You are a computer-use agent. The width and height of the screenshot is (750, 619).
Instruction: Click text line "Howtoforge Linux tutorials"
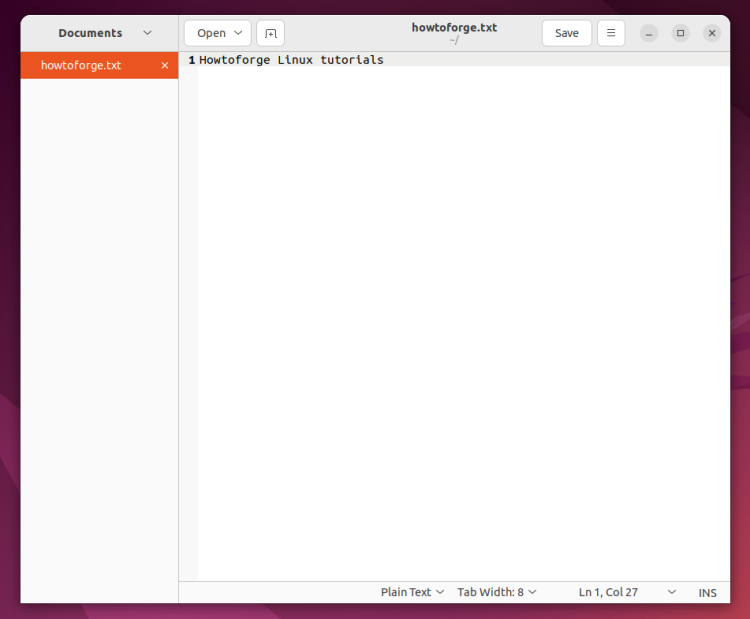(291, 60)
